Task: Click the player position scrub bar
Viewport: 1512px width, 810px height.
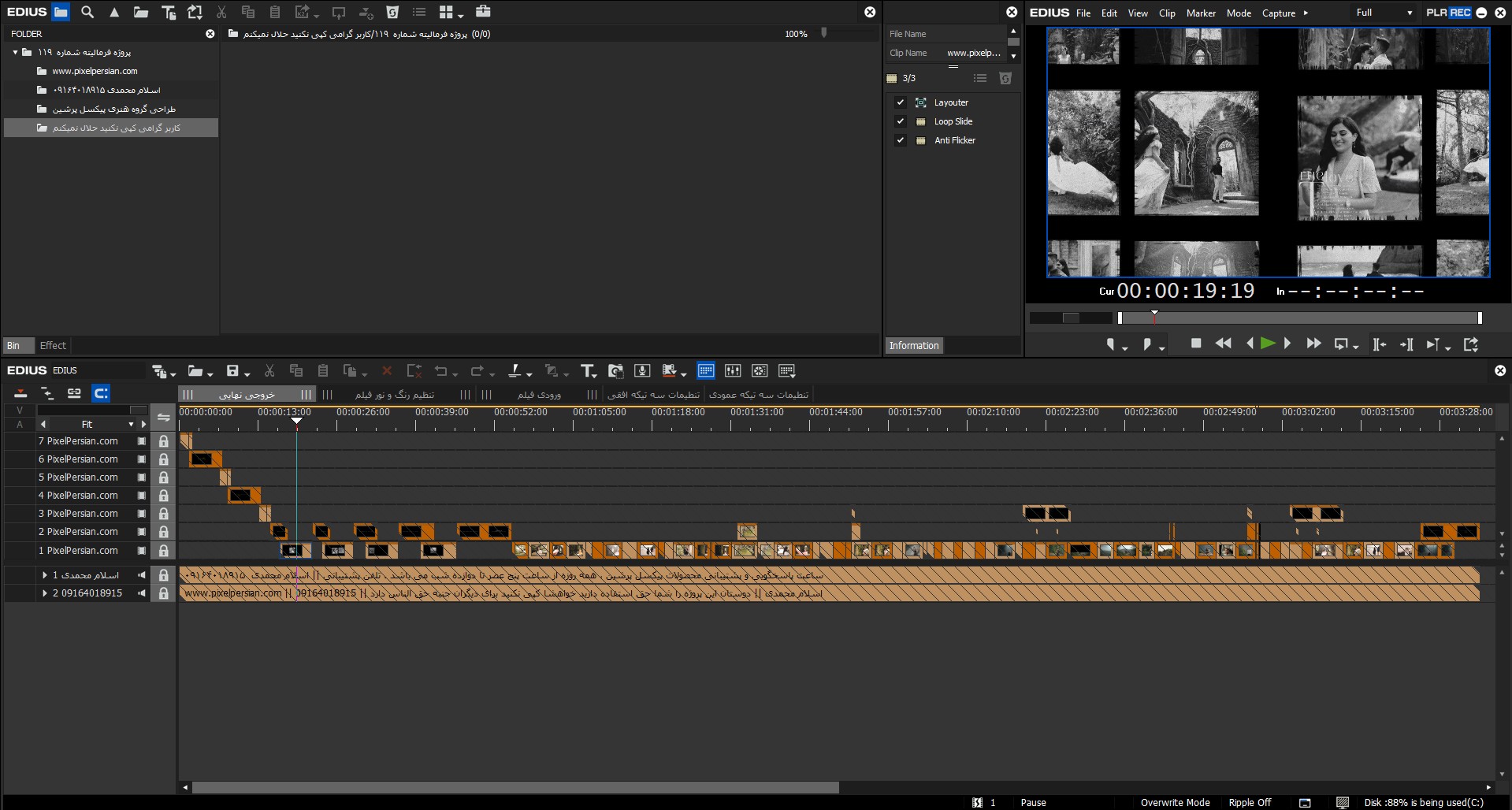Action: 1300,318
